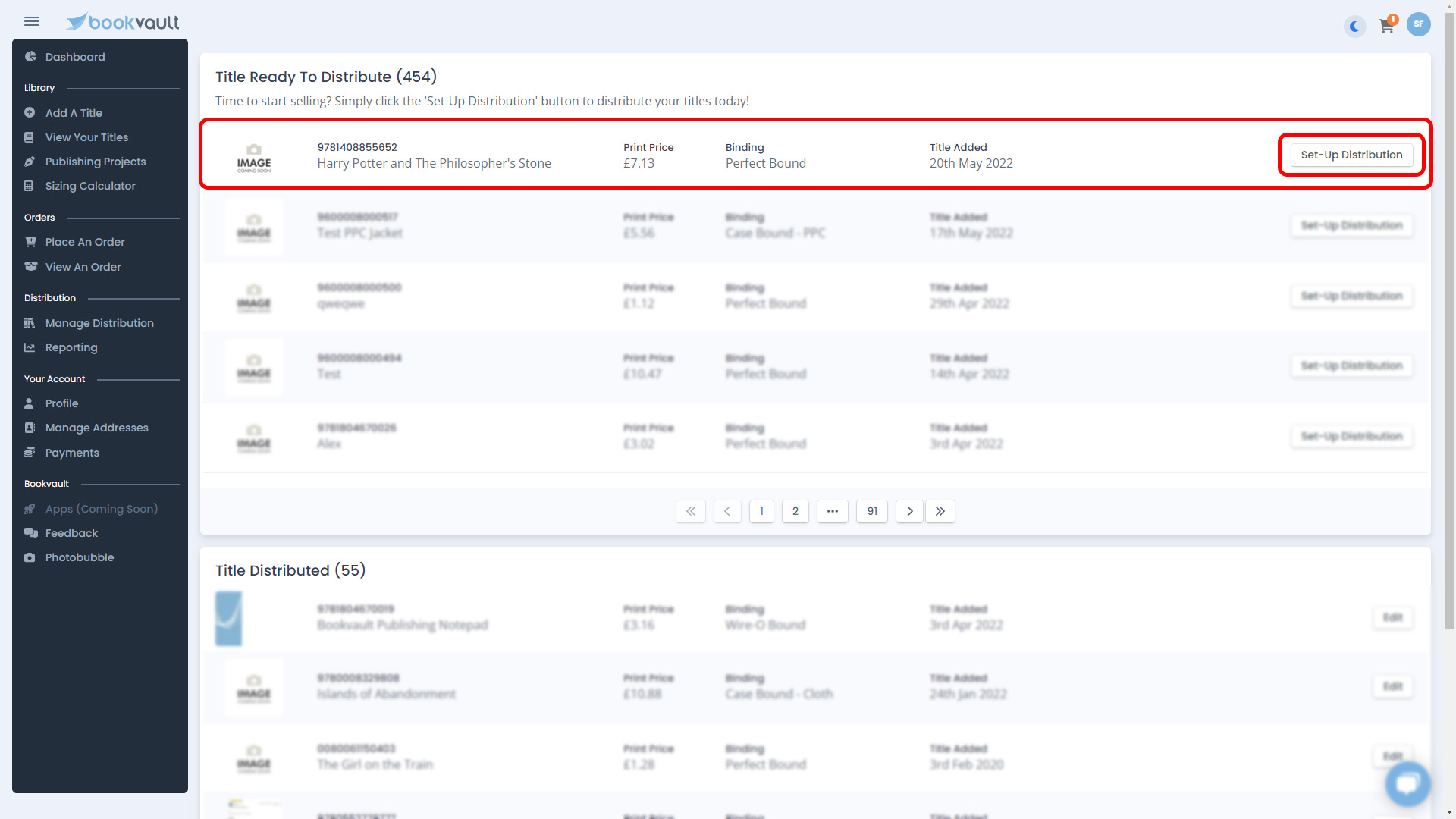Viewport: 1456px width, 819px height.
Task: Click the Add A Title plus icon
Action: (x=30, y=113)
